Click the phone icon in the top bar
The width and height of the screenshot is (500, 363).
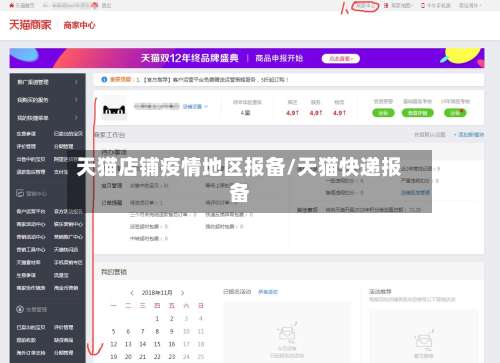pos(423,5)
